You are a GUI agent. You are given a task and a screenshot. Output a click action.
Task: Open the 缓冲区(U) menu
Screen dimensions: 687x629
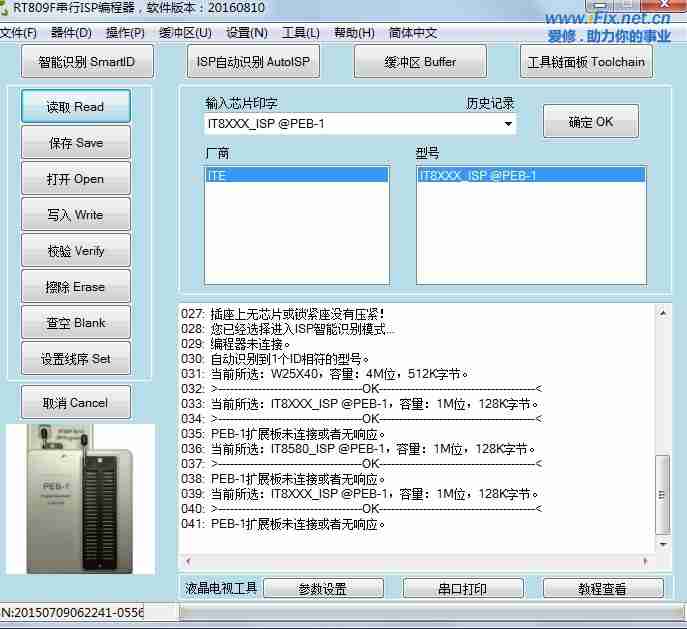[x=185, y=33]
